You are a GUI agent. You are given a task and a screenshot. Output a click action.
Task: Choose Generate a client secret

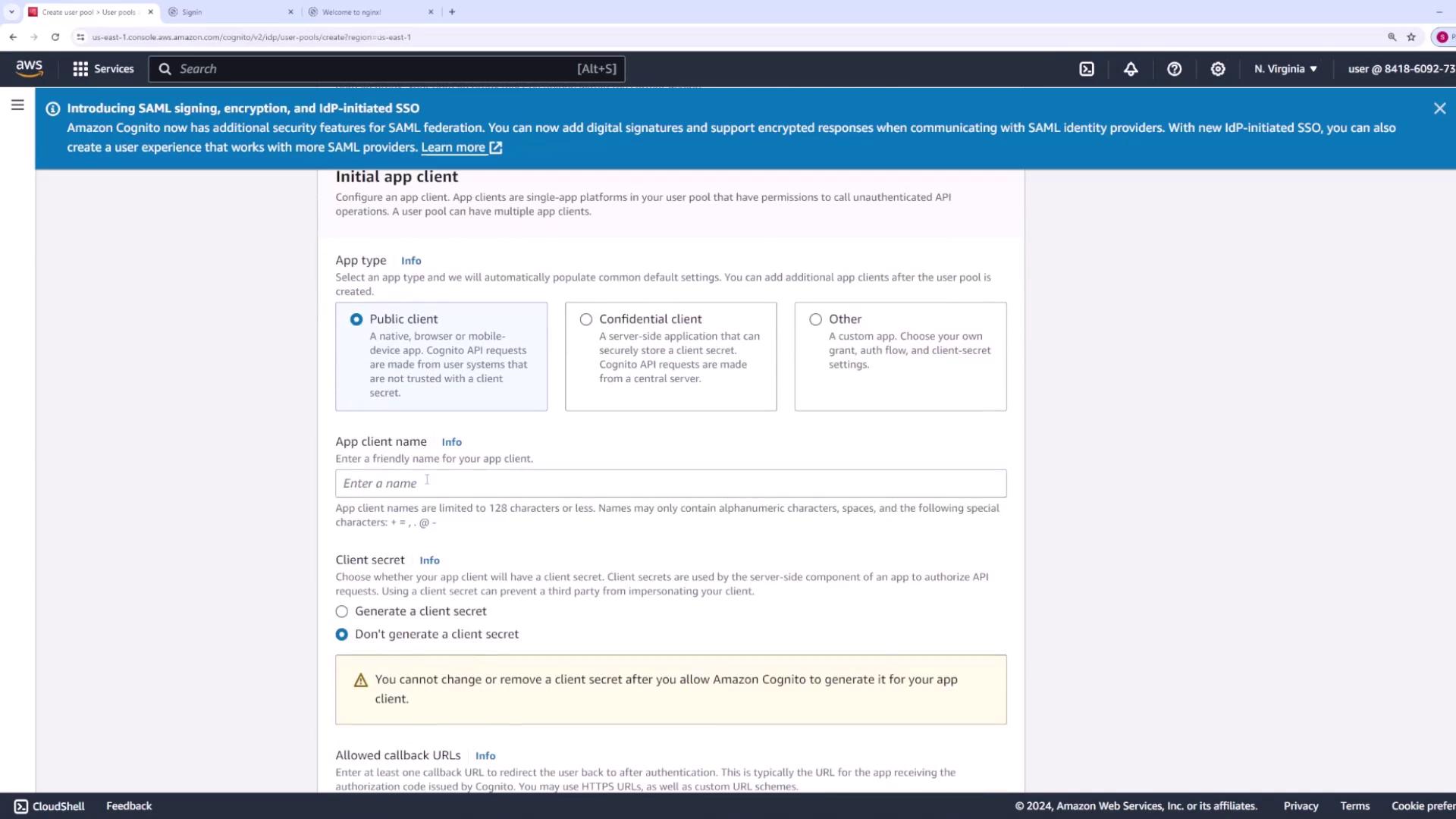coord(342,612)
